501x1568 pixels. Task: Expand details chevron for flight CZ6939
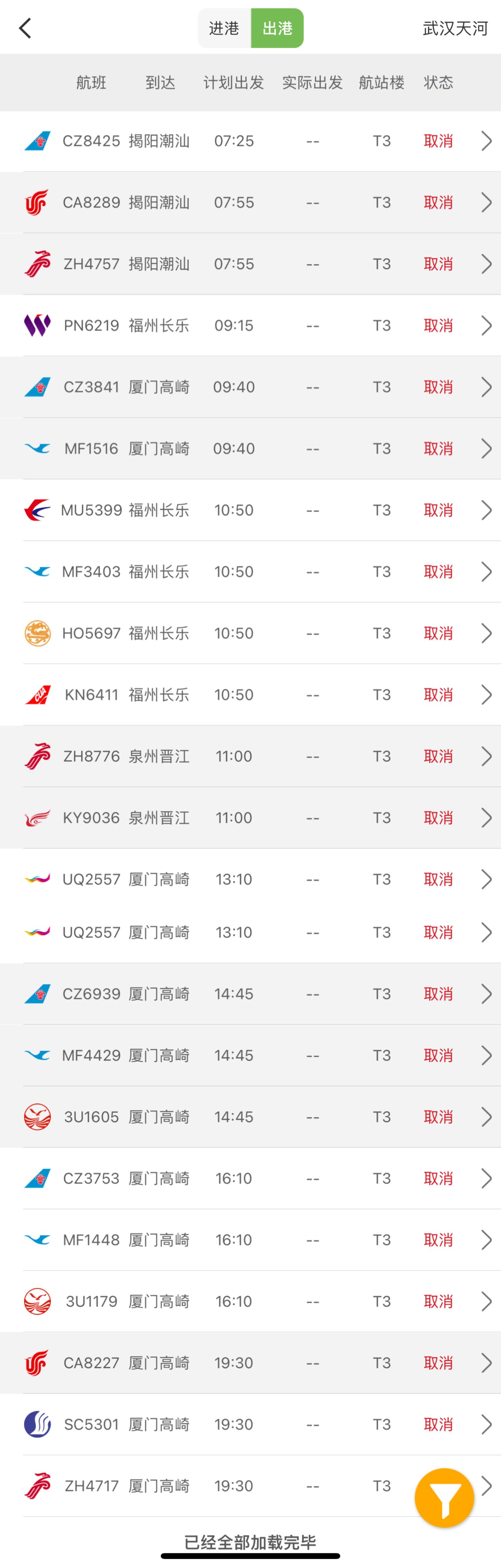tap(486, 994)
